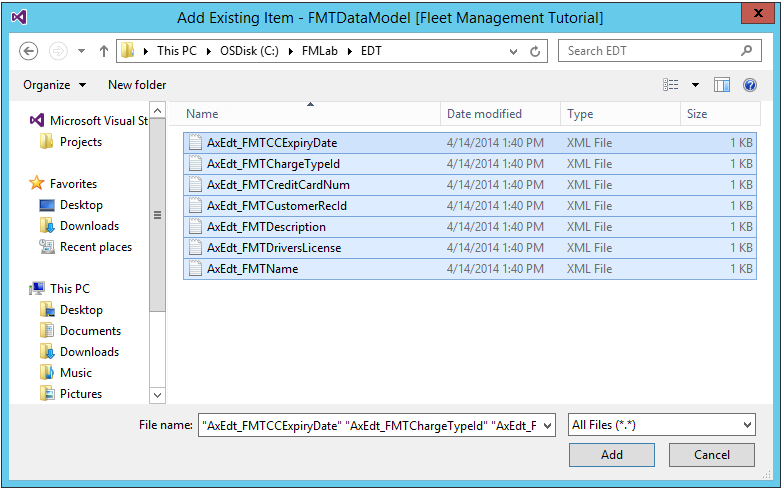Open Music under This PC
Screen dimensions: 783x489
[x=65, y=373]
